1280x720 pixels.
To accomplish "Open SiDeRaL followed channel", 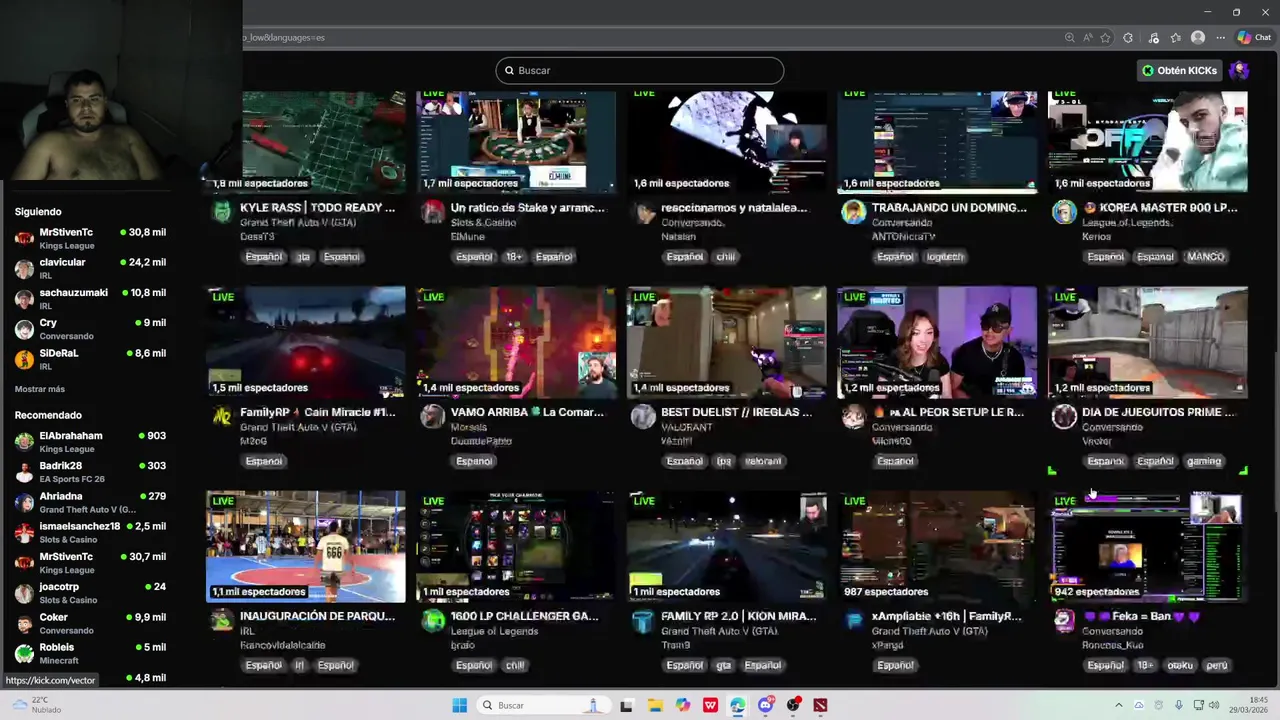I will [x=90, y=359].
